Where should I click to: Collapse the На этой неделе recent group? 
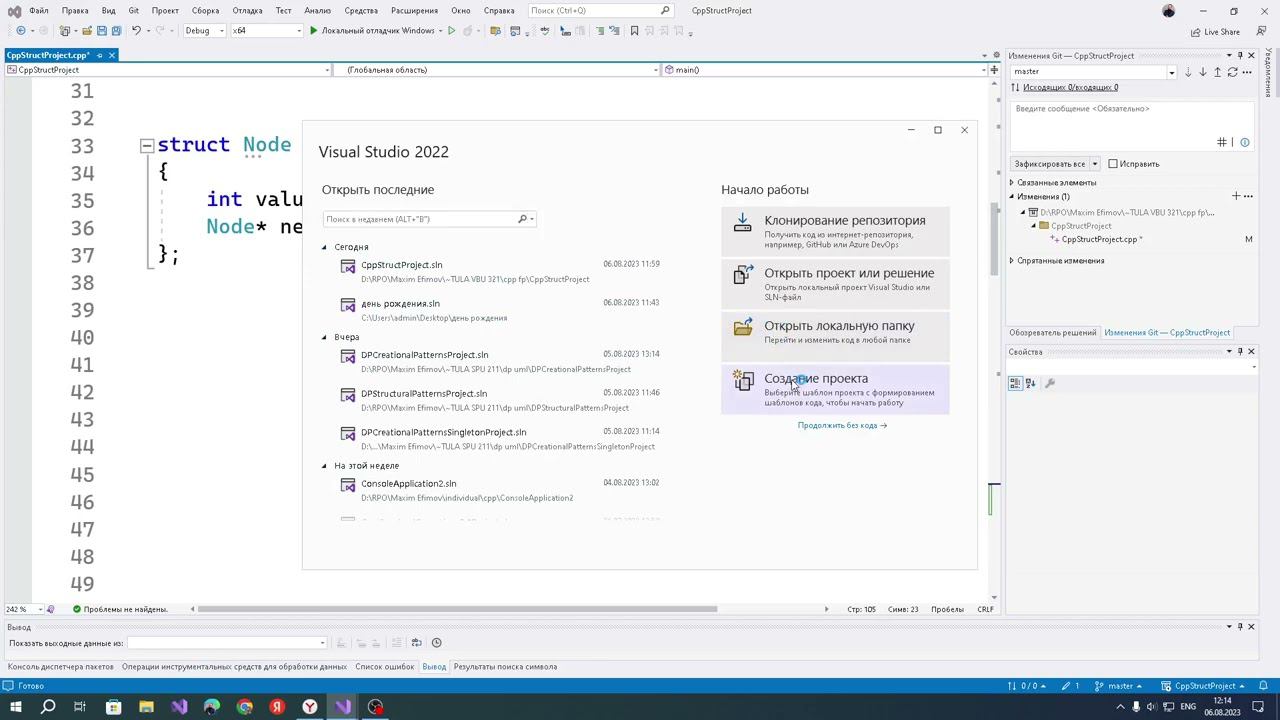324,466
